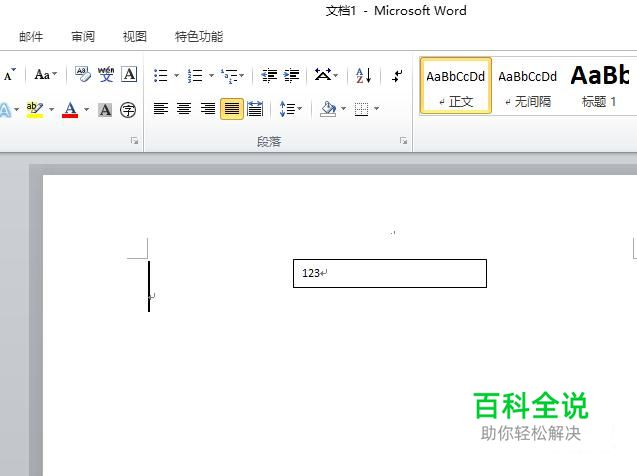Image resolution: width=637 pixels, height=476 pixels.
Task: Open the multilevel list button
Action: [232, 76]
